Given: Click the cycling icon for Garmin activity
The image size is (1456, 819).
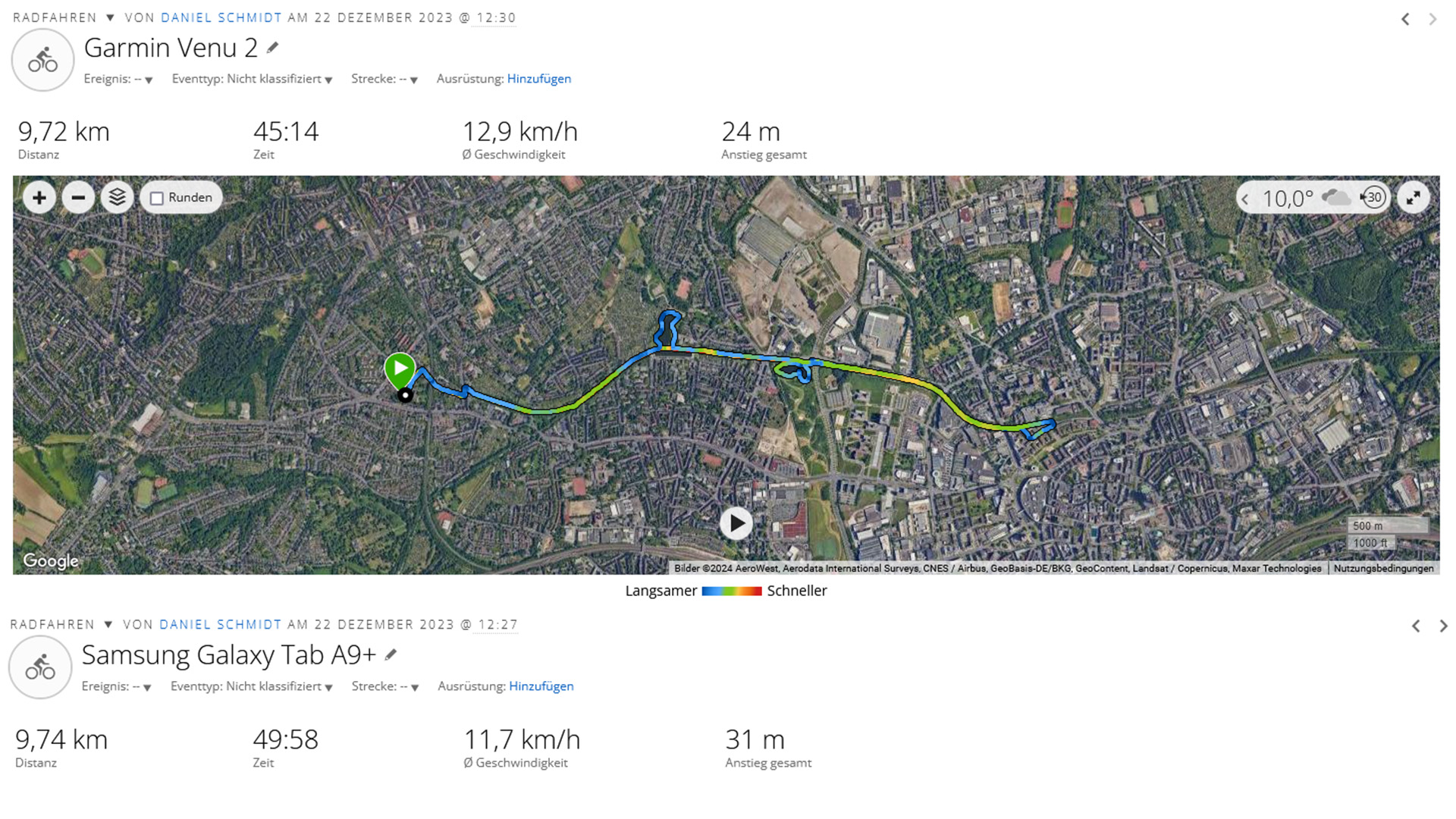Looking at the screenshot, I should point(42,61).
